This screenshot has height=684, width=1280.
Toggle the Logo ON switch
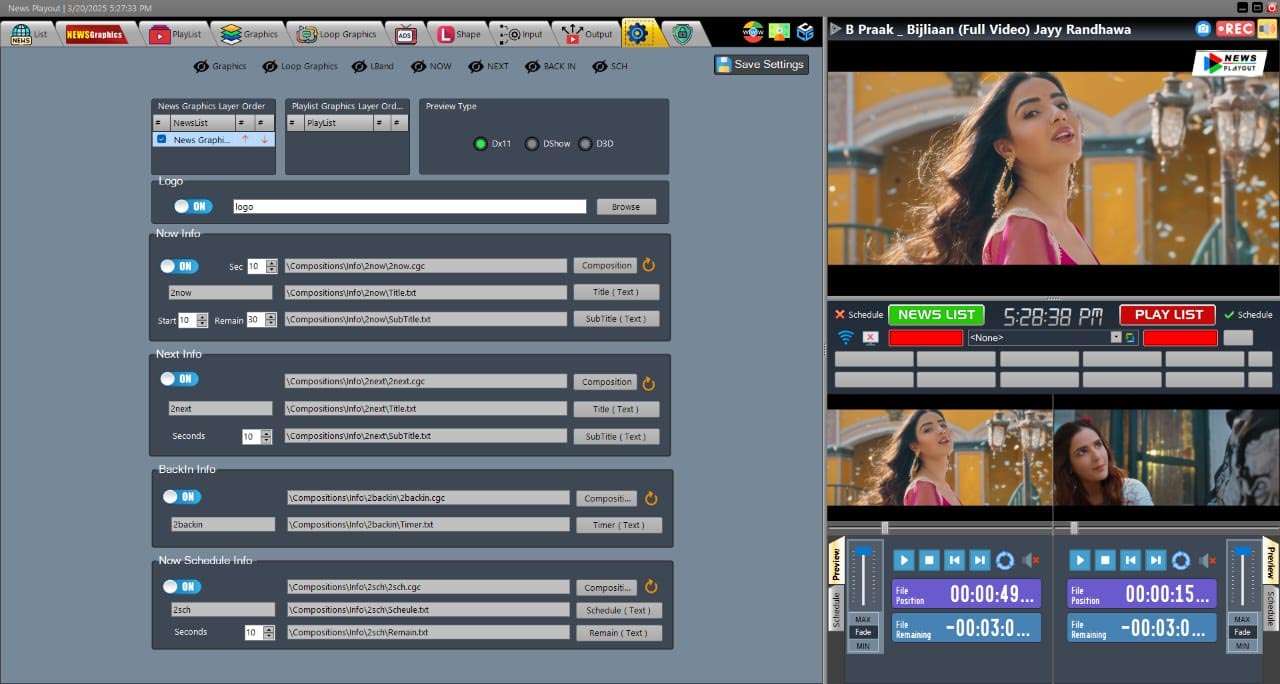click(x=193, y=206)
